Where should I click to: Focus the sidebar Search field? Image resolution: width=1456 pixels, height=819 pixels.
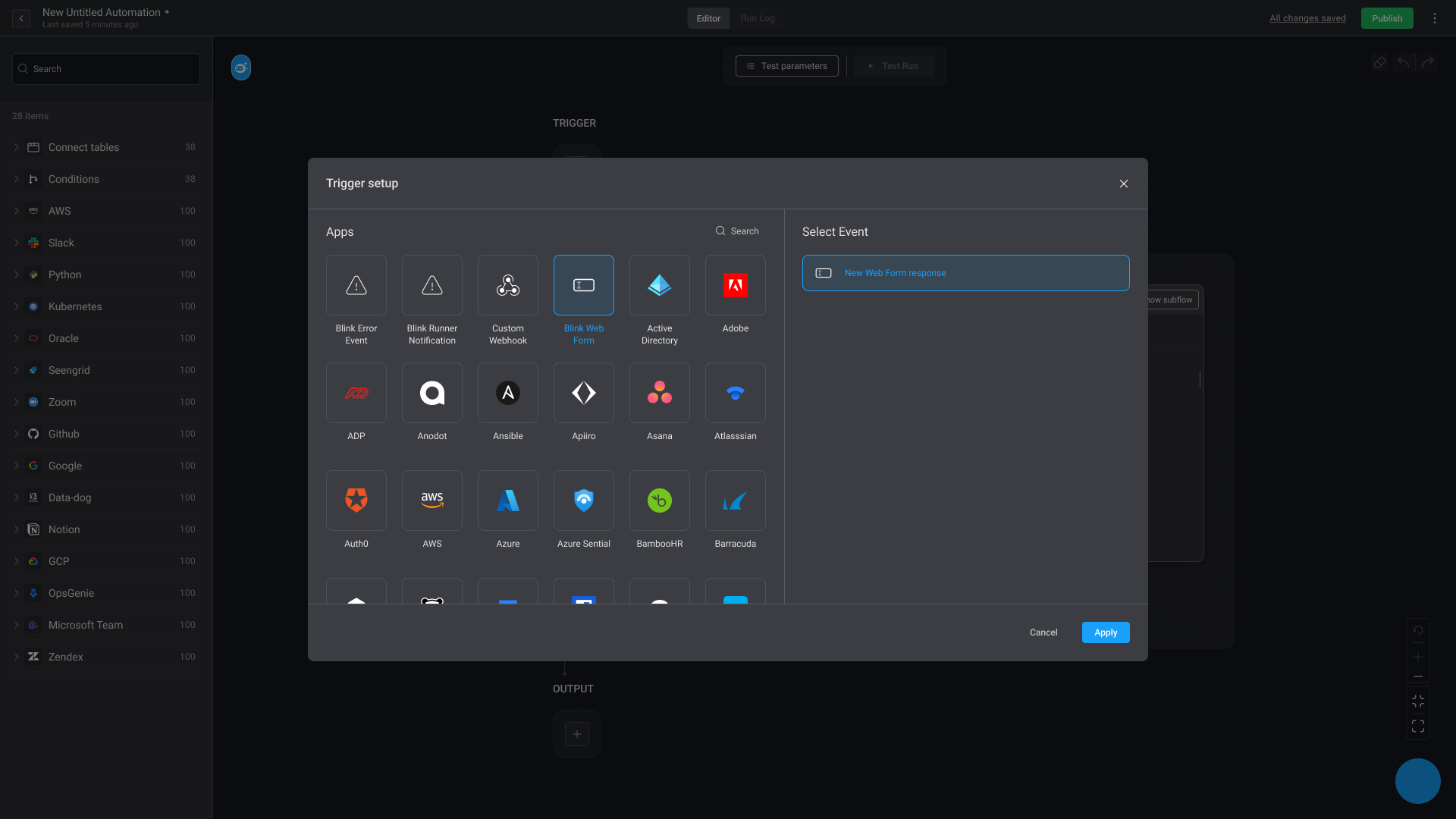106,69
